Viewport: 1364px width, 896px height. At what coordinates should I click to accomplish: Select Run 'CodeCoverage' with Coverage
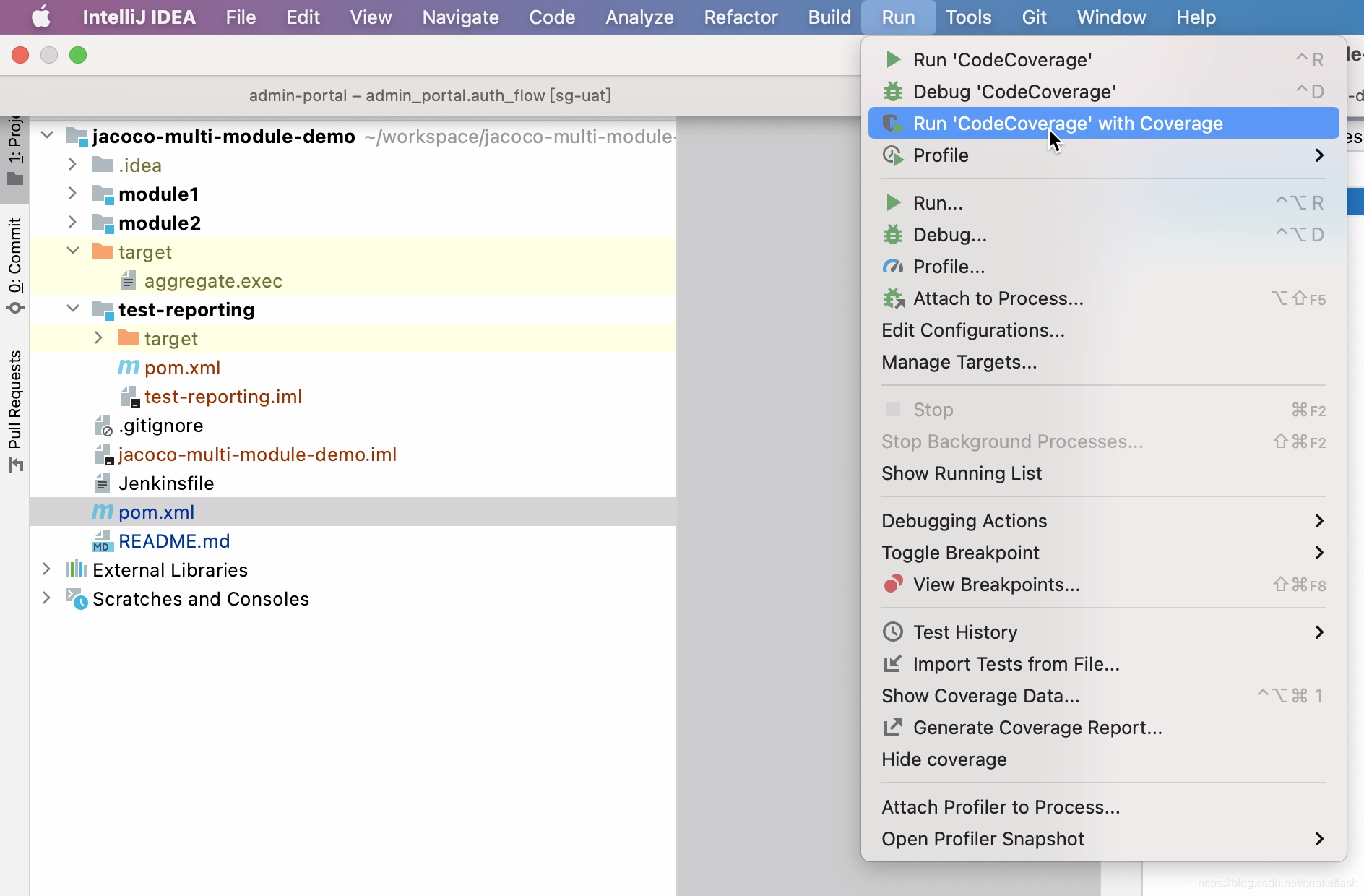pyautogui.click(x=1103, y=124)
